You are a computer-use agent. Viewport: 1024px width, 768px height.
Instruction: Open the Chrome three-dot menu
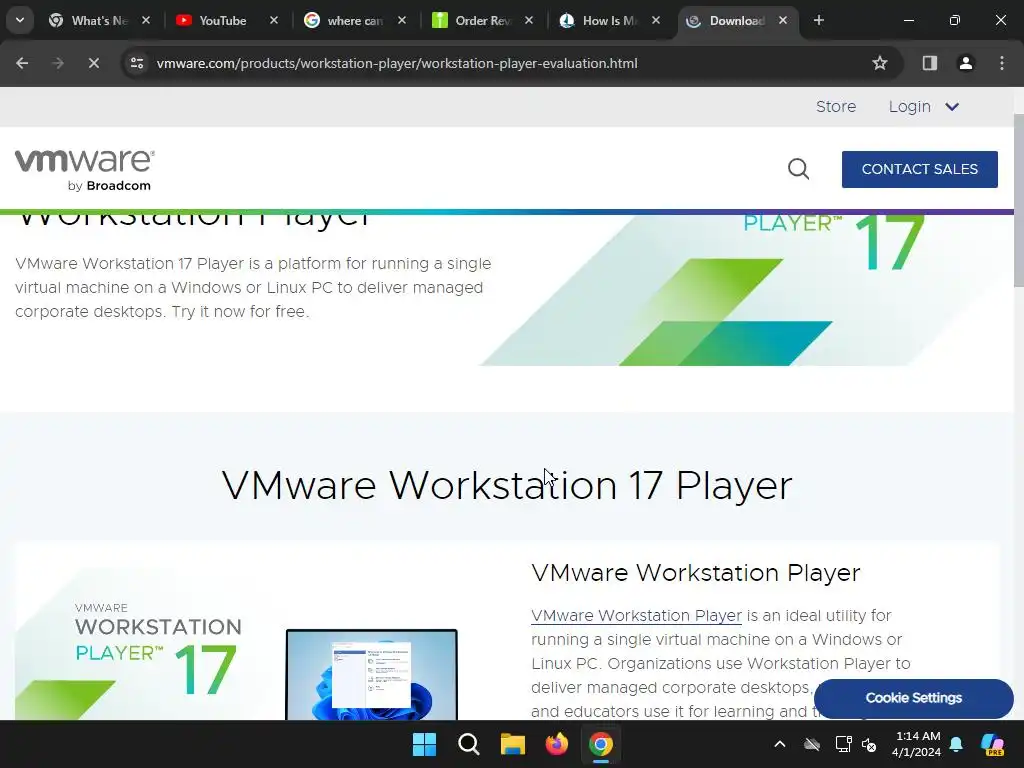[x=1002, y=63]
